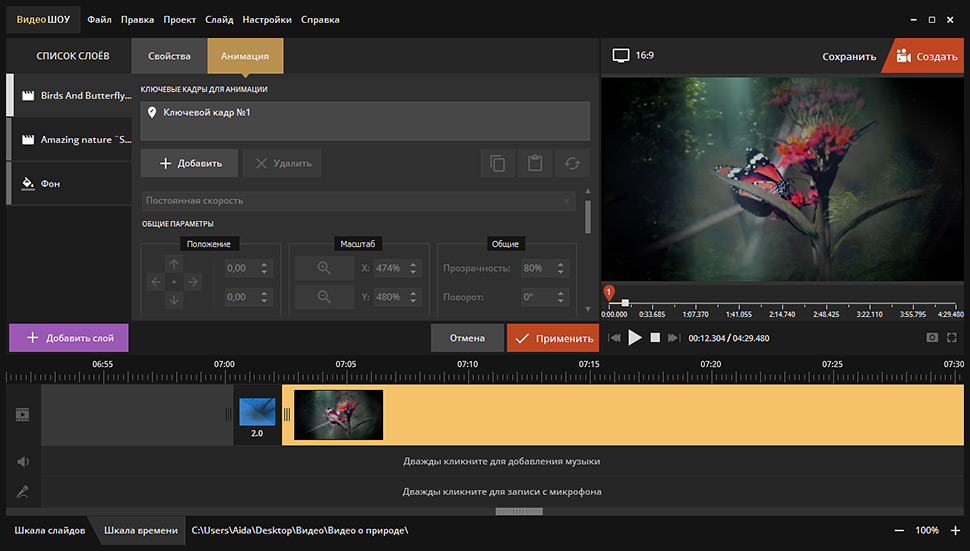
Task: Open 16:9 aspect ratio selector
Action: point(633,56)
